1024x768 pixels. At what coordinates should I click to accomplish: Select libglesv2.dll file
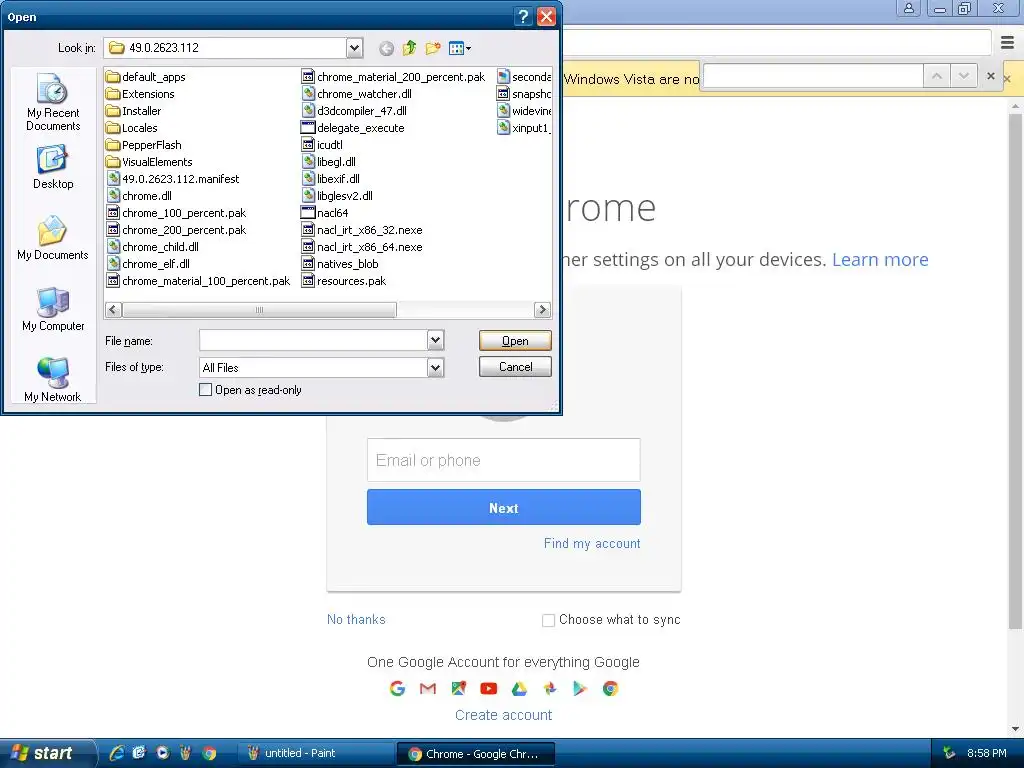click(337, 196)
